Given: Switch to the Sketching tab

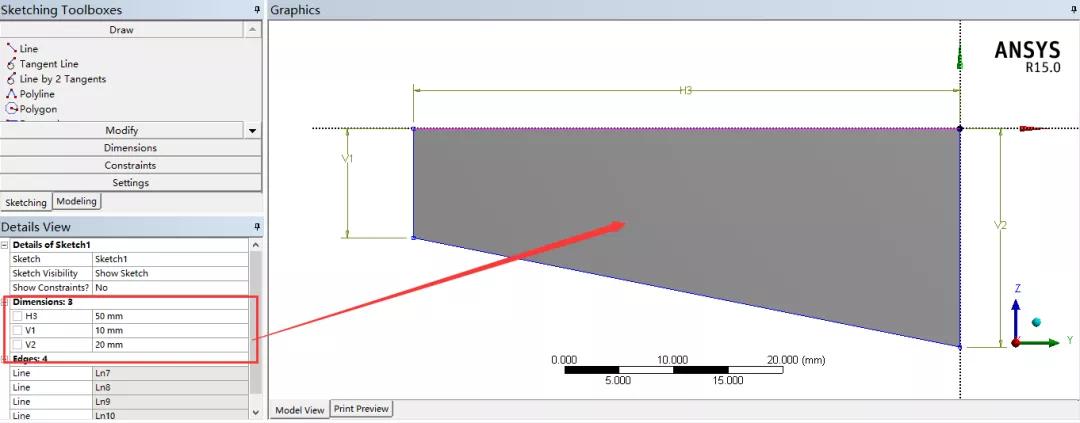Looking at the screenshot, I should click(x=26, y=203).
